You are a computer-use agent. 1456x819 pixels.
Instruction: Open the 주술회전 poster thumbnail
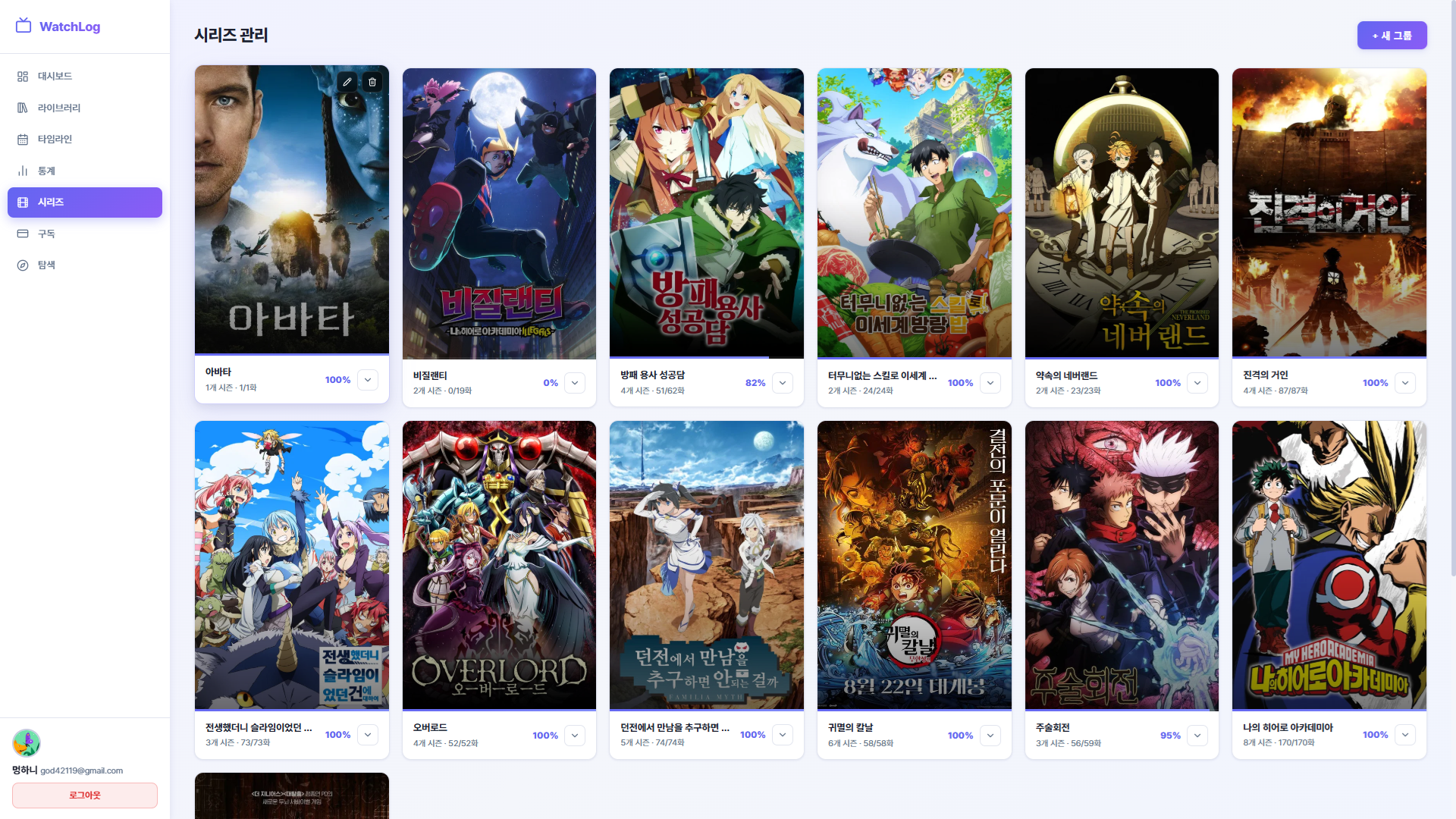tap(1122, 565)
